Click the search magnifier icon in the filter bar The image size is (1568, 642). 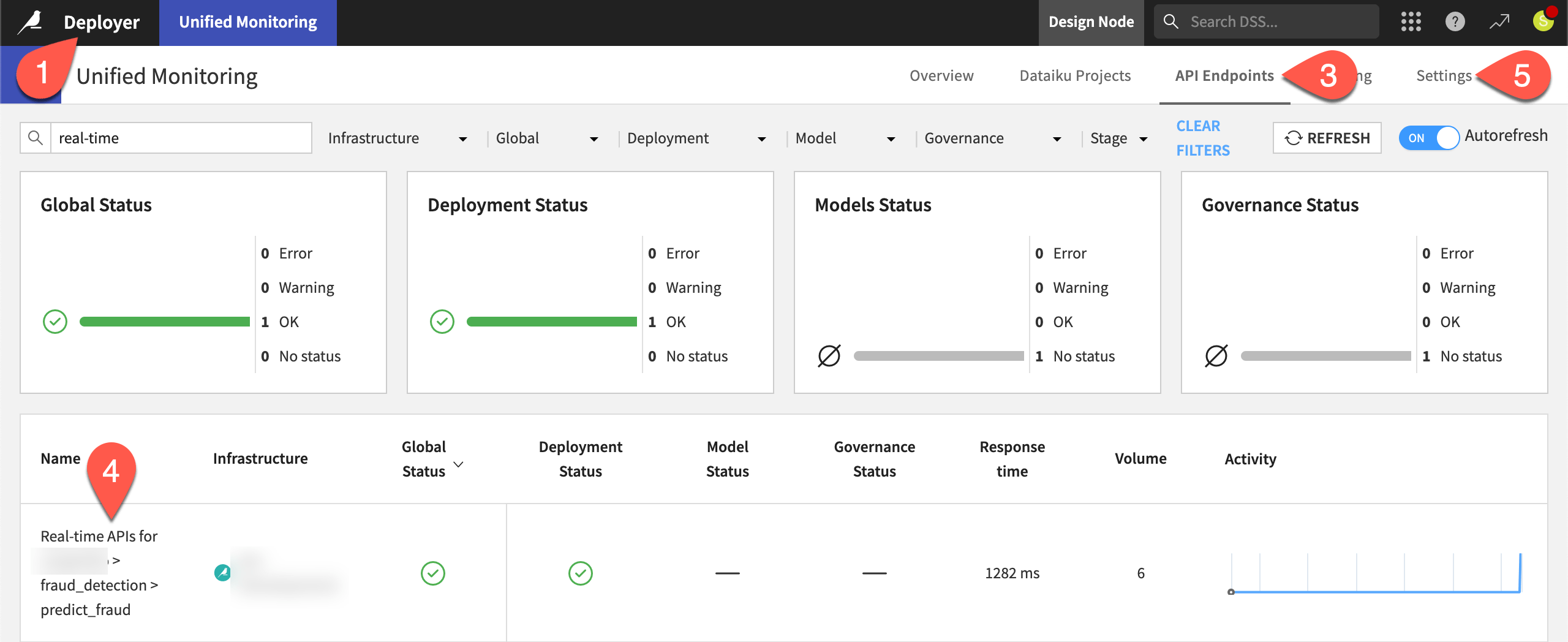(x=35, y=137)
